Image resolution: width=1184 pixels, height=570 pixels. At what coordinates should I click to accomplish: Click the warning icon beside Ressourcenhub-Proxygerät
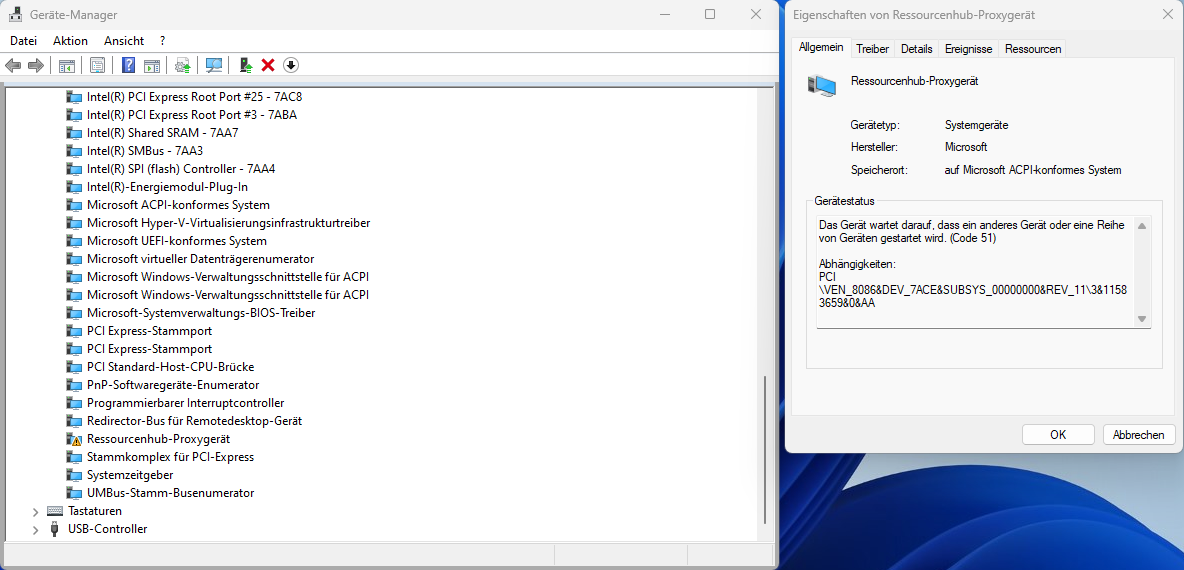point(74,439)
